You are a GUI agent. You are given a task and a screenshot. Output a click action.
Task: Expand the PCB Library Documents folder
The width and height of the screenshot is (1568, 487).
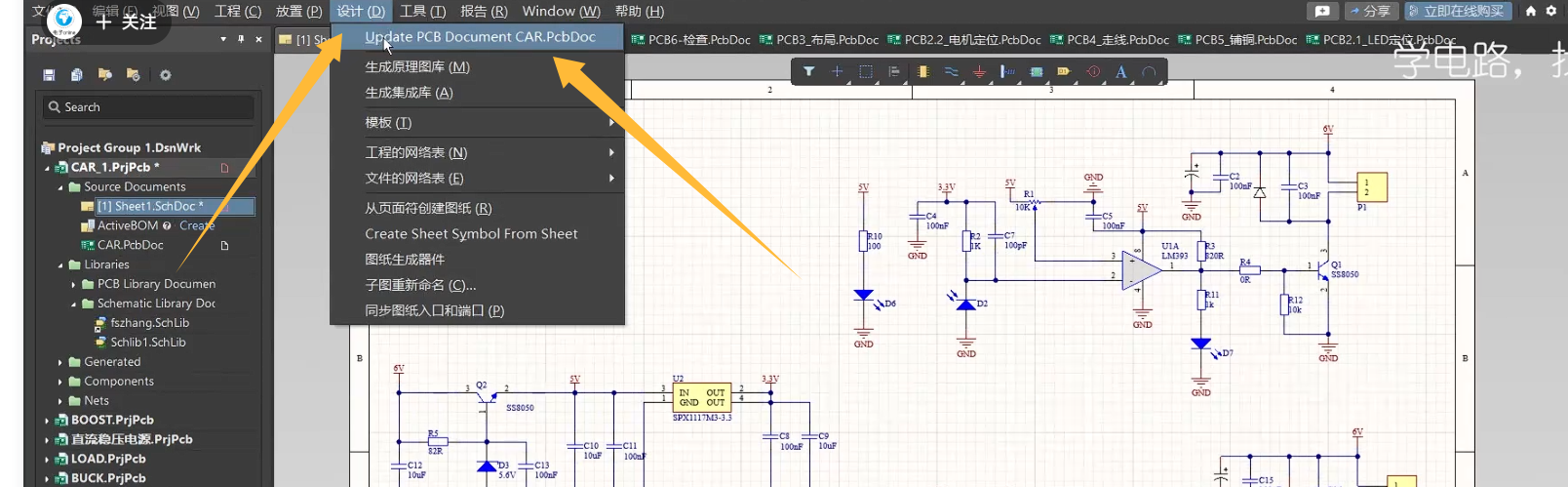click(74, 284)
